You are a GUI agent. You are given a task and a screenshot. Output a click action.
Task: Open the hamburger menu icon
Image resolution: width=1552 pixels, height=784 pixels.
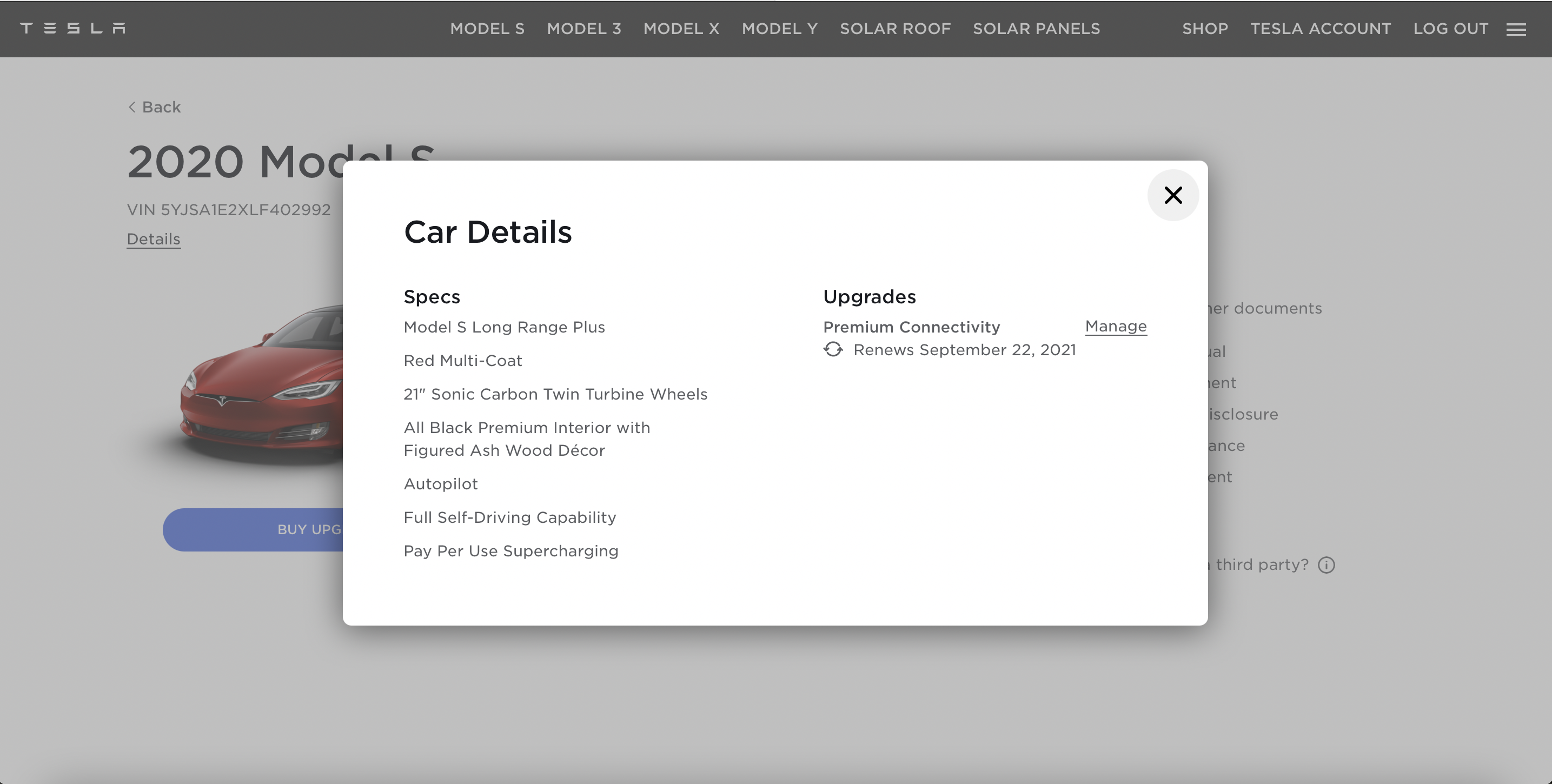(x=1516, y=30)
